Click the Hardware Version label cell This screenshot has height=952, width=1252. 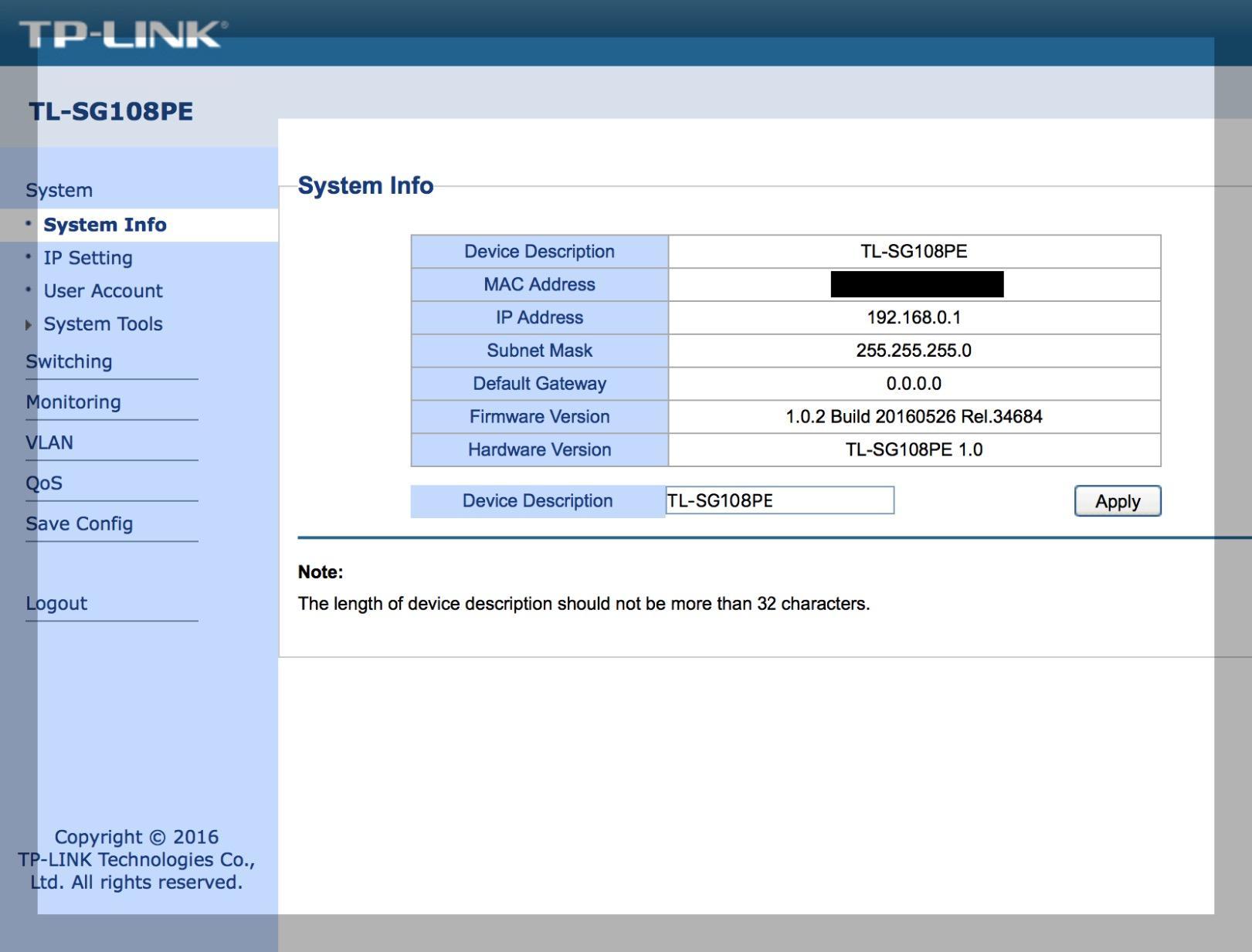(x=539, y=450)
